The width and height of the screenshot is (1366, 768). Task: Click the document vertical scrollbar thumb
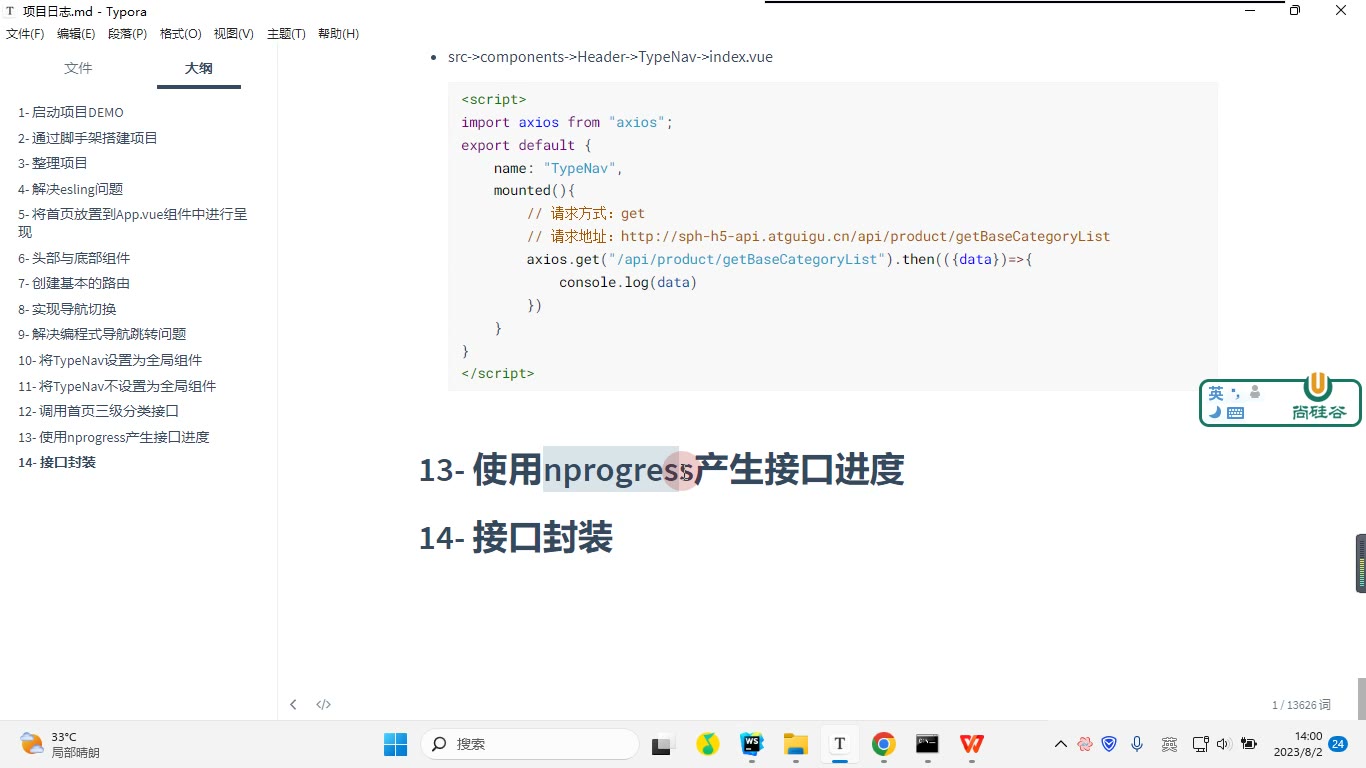tap(1361, 698)
